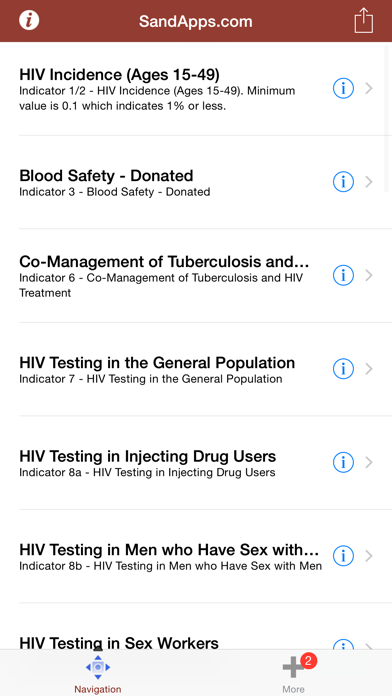Show info for Injecting Drug Users row

tap(343, 463)
